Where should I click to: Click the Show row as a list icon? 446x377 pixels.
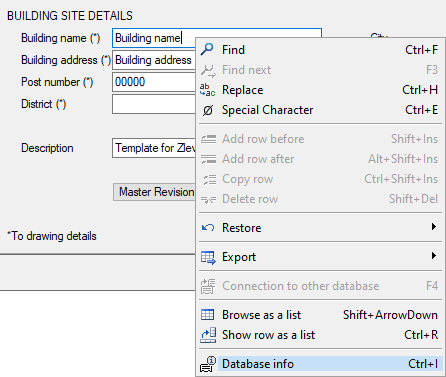[x=208, y=335]
